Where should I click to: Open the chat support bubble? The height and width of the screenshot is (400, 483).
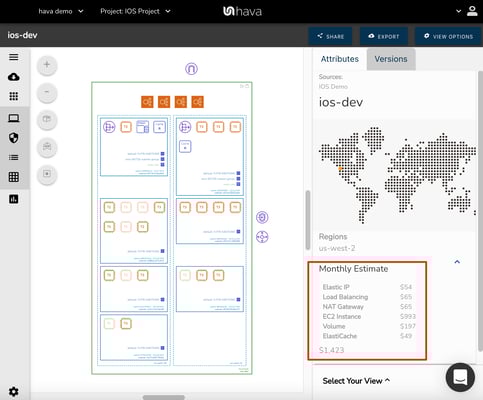click(x=460, y=377)
